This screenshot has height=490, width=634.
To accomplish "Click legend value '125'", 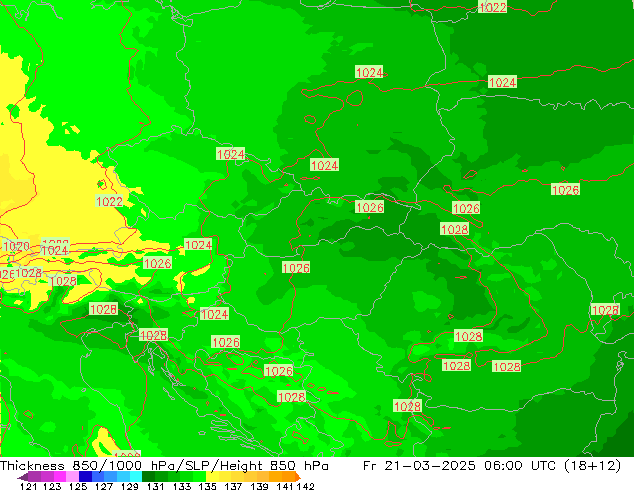I will pos(78,486).
